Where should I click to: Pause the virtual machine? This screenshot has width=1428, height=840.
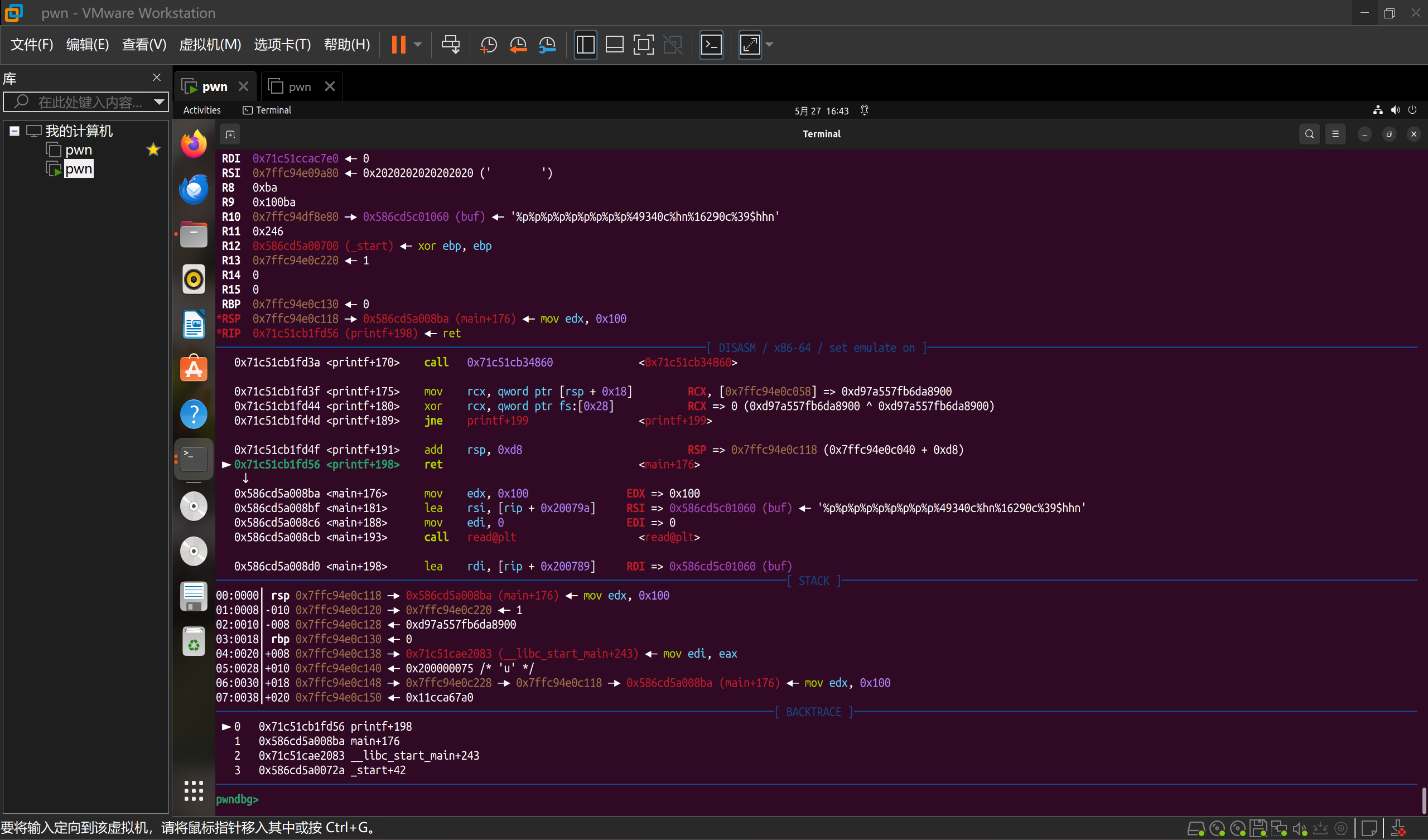pos(398,44)
